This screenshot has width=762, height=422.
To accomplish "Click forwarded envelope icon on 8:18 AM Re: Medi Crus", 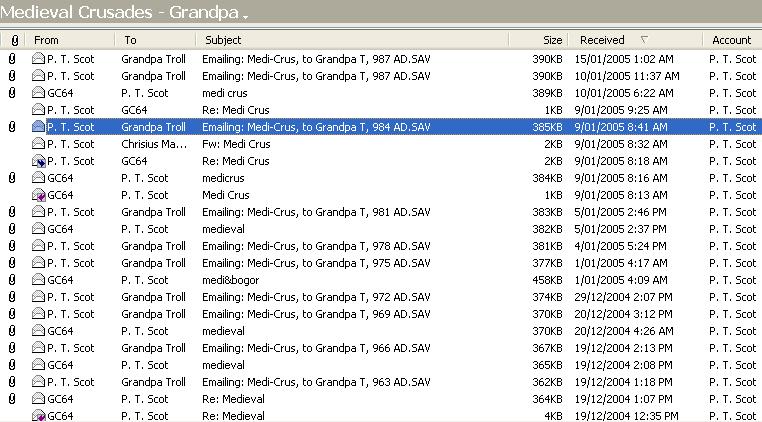I will 38,161.
